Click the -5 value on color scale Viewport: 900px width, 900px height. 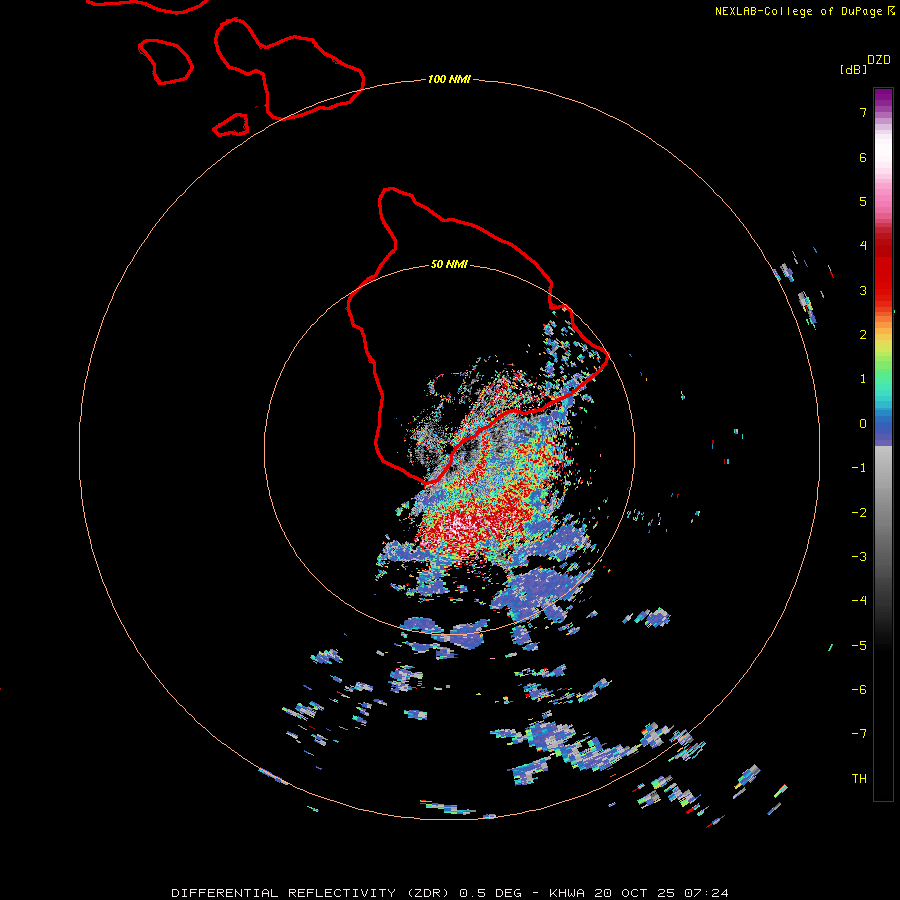click(x=859, y=646)
